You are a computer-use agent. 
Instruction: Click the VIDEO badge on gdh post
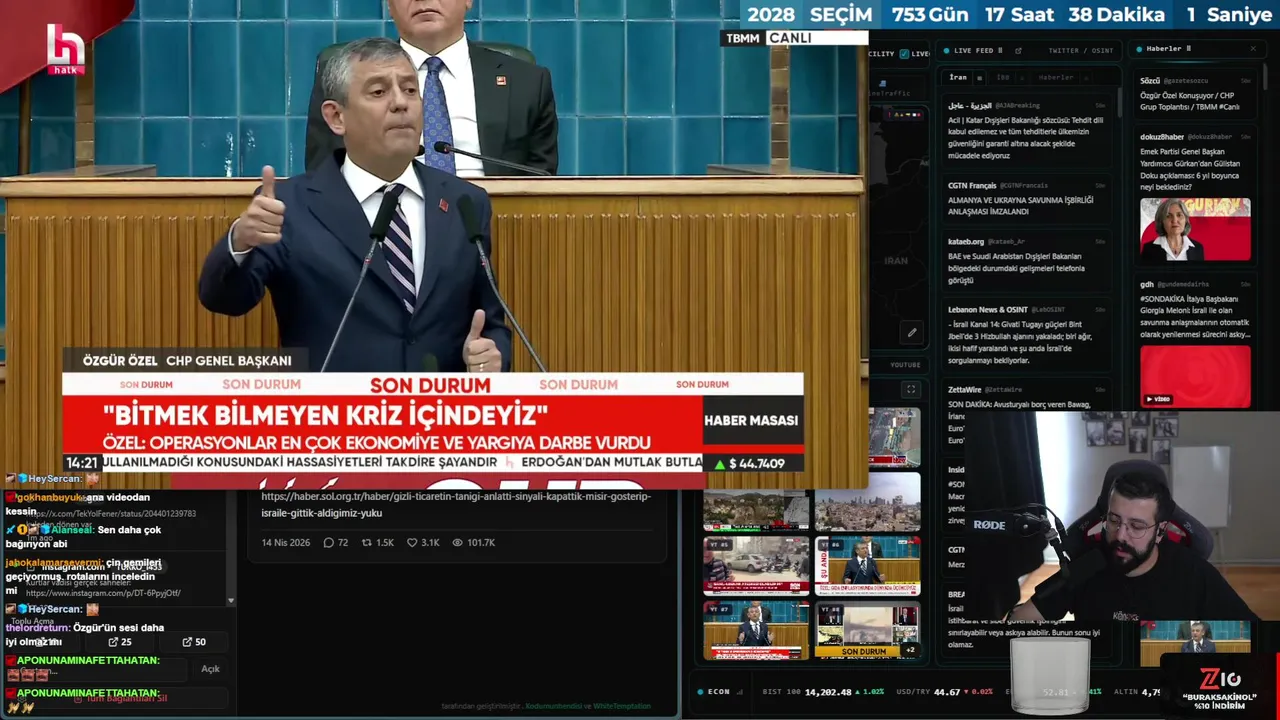pos(1158,398)
